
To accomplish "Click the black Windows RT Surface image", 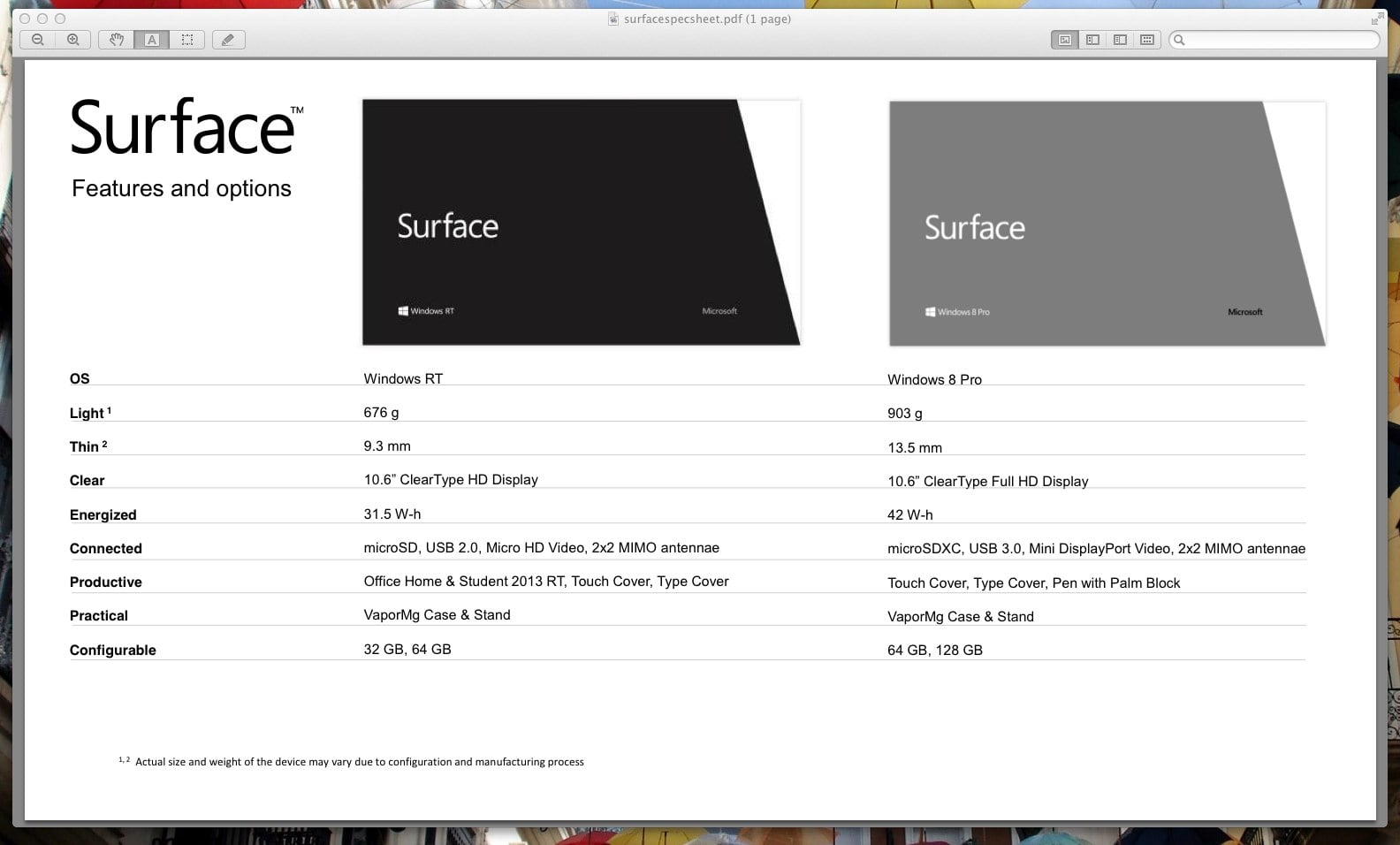I will 581,222.
